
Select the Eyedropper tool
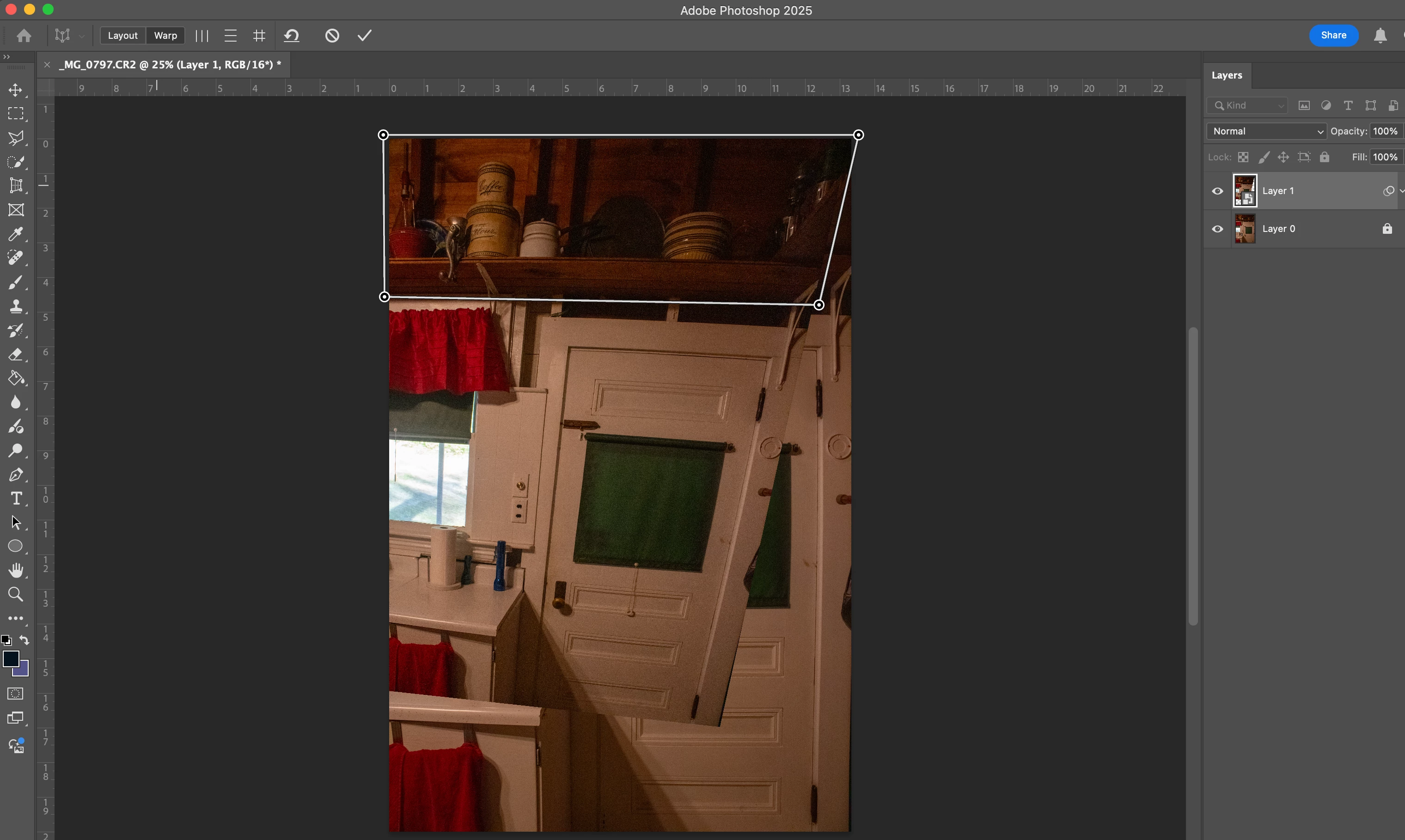click(16, 234)
